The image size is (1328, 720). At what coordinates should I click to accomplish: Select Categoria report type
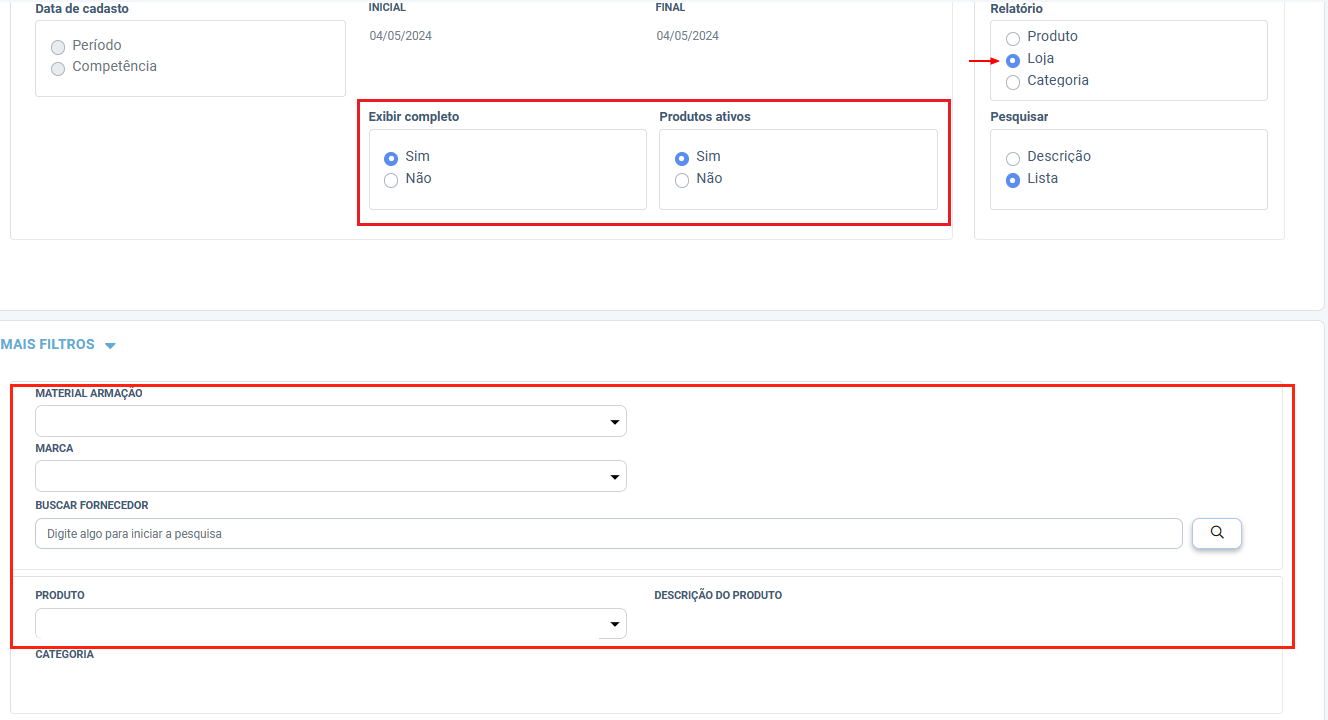(x=1013, y=82)
